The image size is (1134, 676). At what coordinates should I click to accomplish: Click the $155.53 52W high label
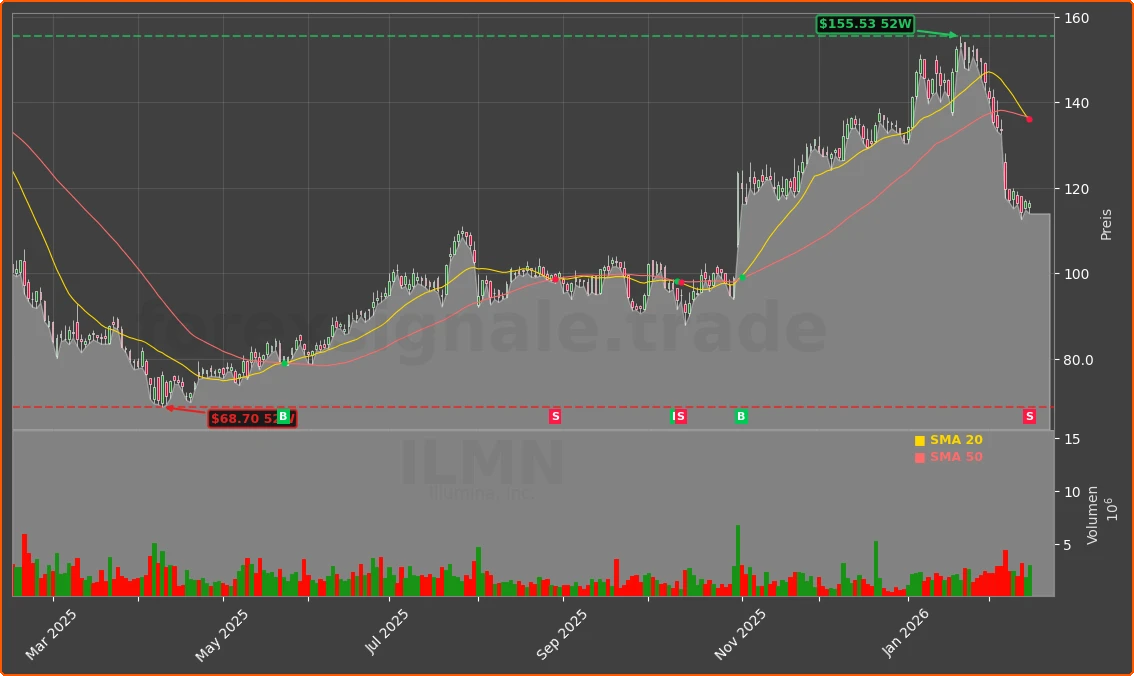point(865,22)
